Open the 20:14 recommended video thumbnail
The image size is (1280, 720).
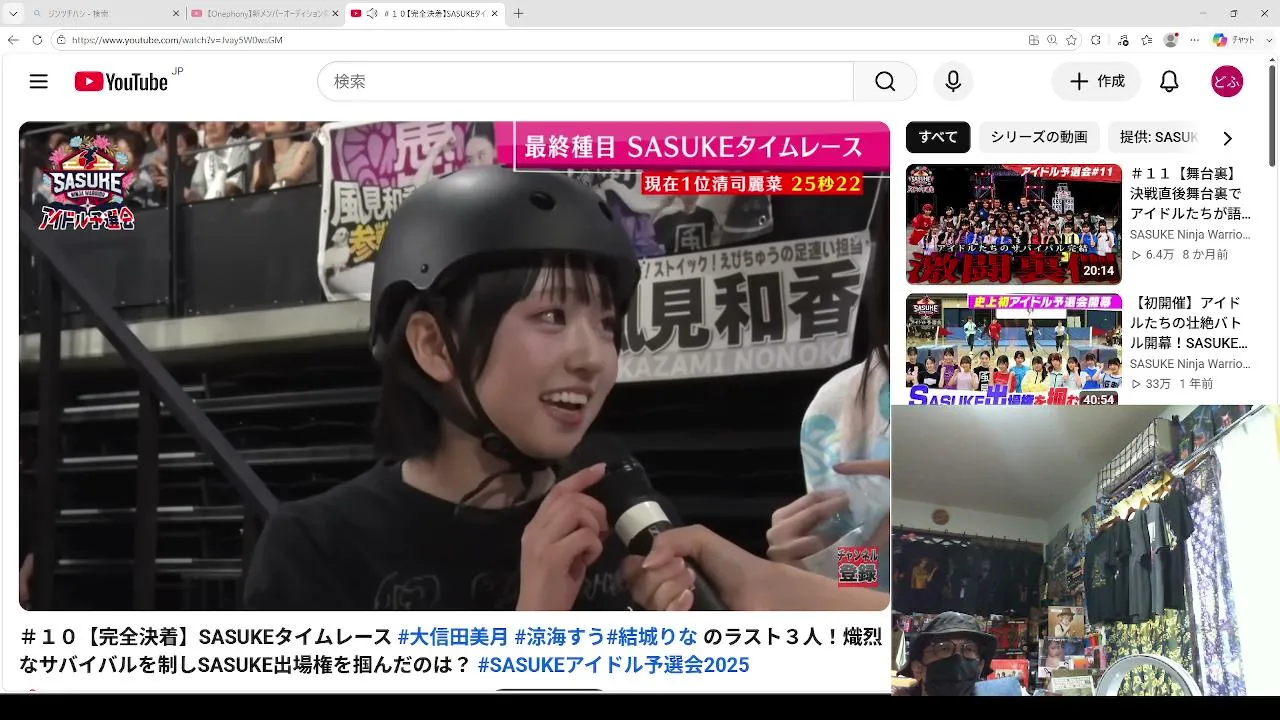click(x=1014, y=224)
